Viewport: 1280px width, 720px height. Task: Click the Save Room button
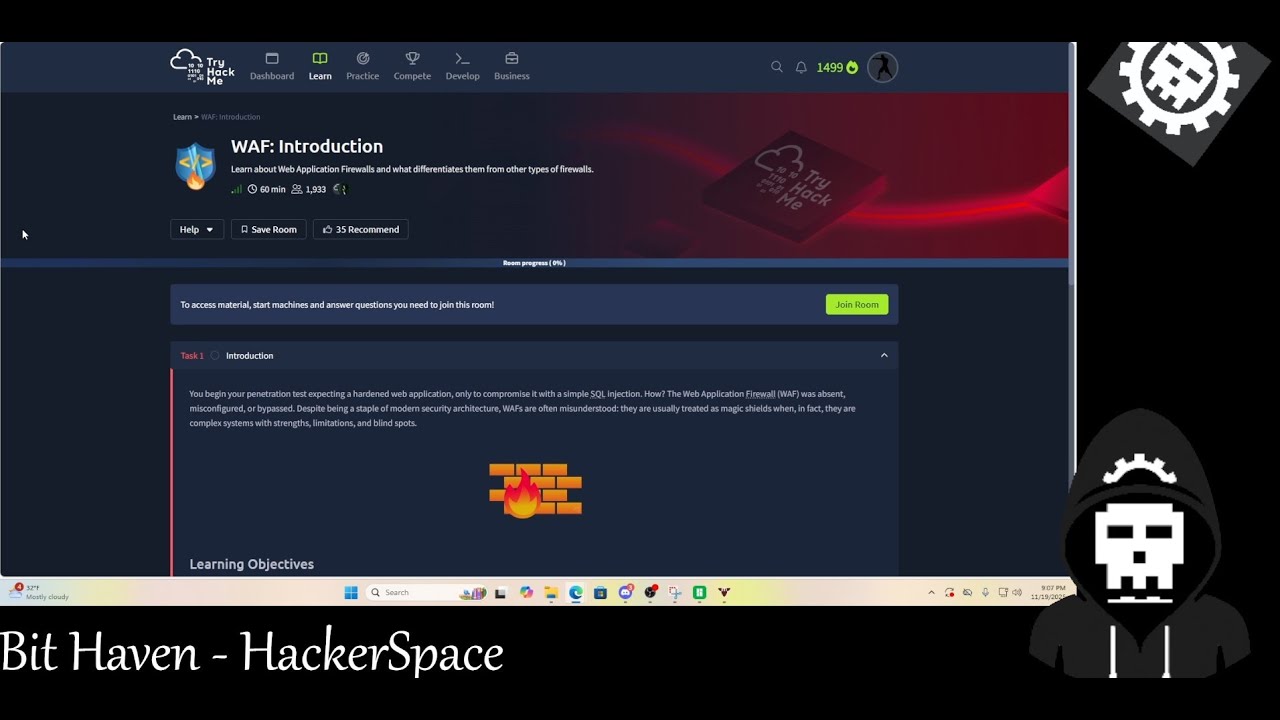(268, 229)
